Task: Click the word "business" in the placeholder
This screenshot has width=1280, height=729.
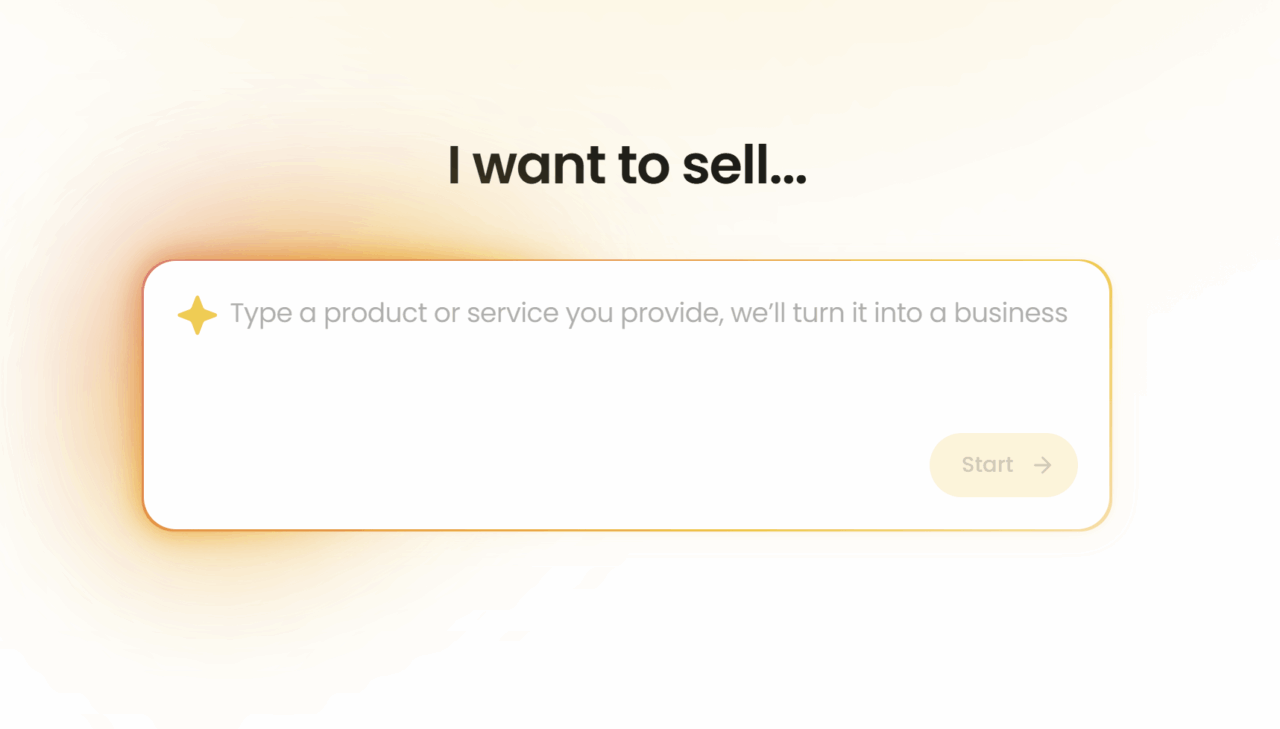Action: click(1010, 314)
